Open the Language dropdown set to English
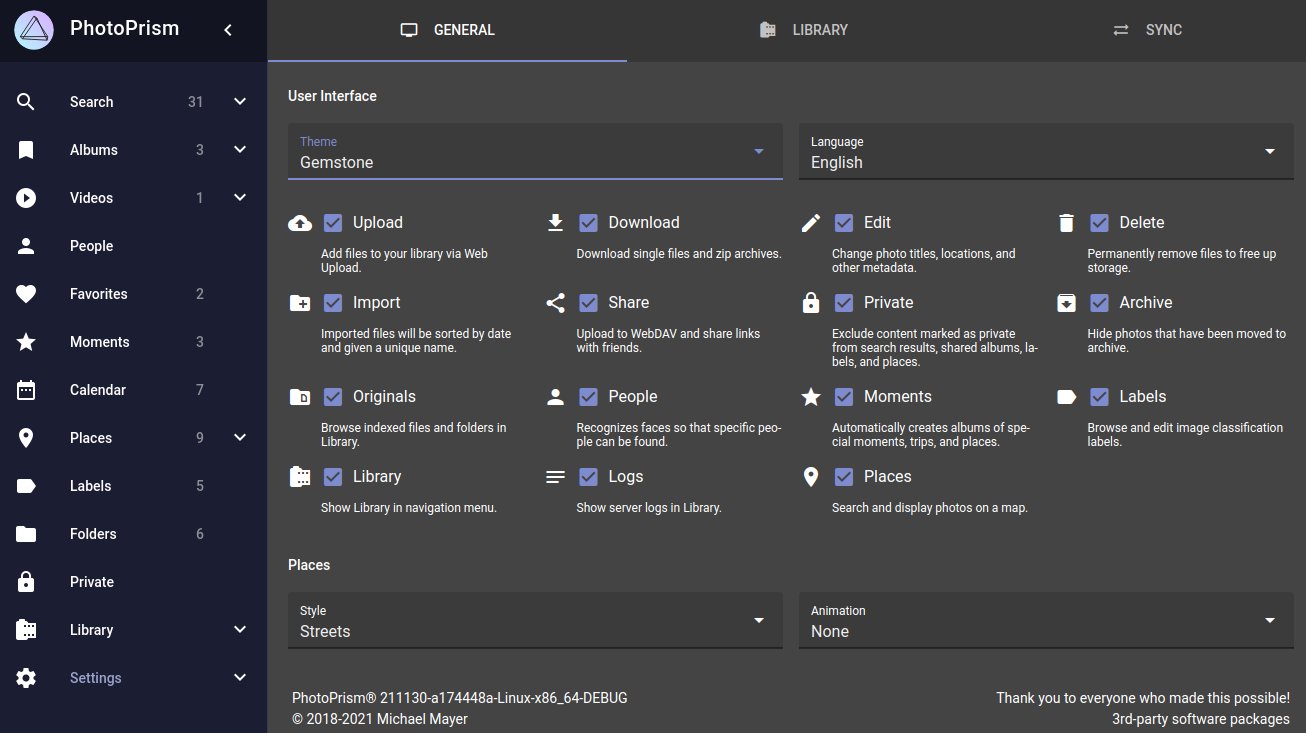This screenshot has height=733, width=1306. click(1046, 152)
